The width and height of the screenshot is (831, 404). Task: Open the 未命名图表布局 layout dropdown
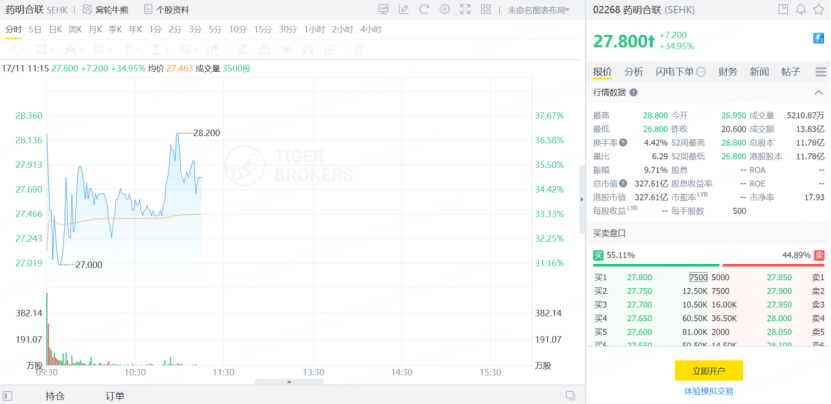pos(538,10)
